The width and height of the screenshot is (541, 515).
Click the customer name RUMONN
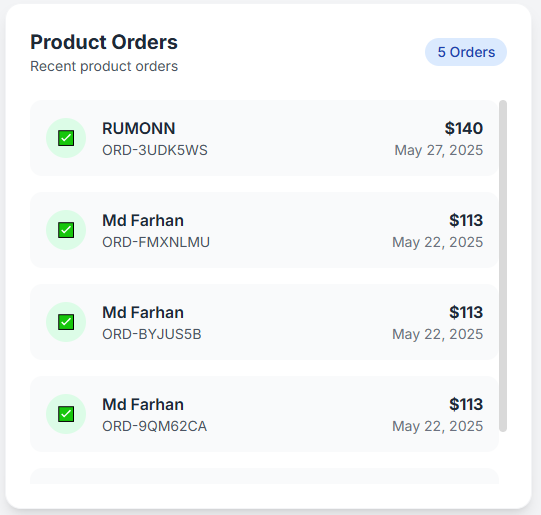pyautogui.click(x=139, y=128)
